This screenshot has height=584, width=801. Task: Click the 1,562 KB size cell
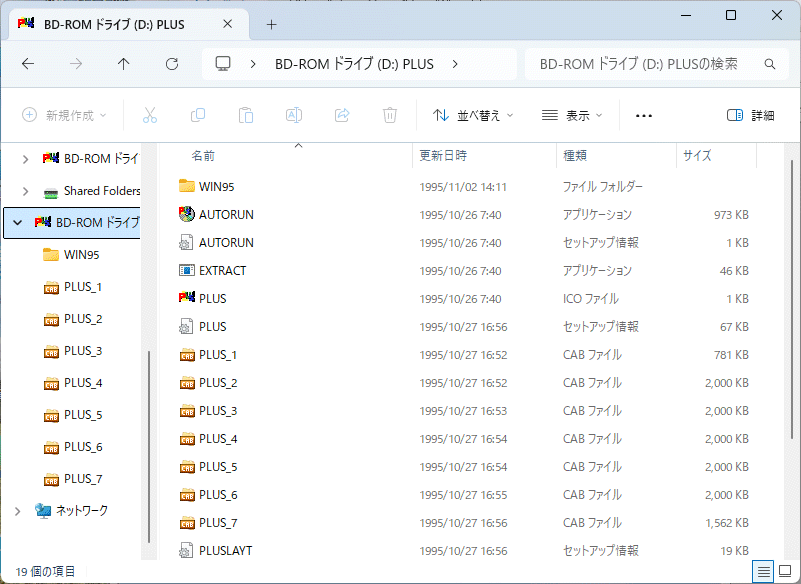click(727, 523)
